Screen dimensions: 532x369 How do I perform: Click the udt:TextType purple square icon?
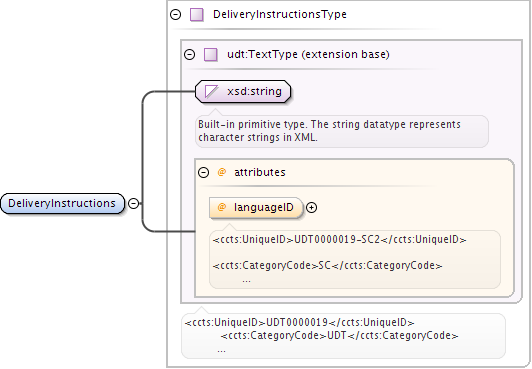pyautogui.click(x=211, y=54)
